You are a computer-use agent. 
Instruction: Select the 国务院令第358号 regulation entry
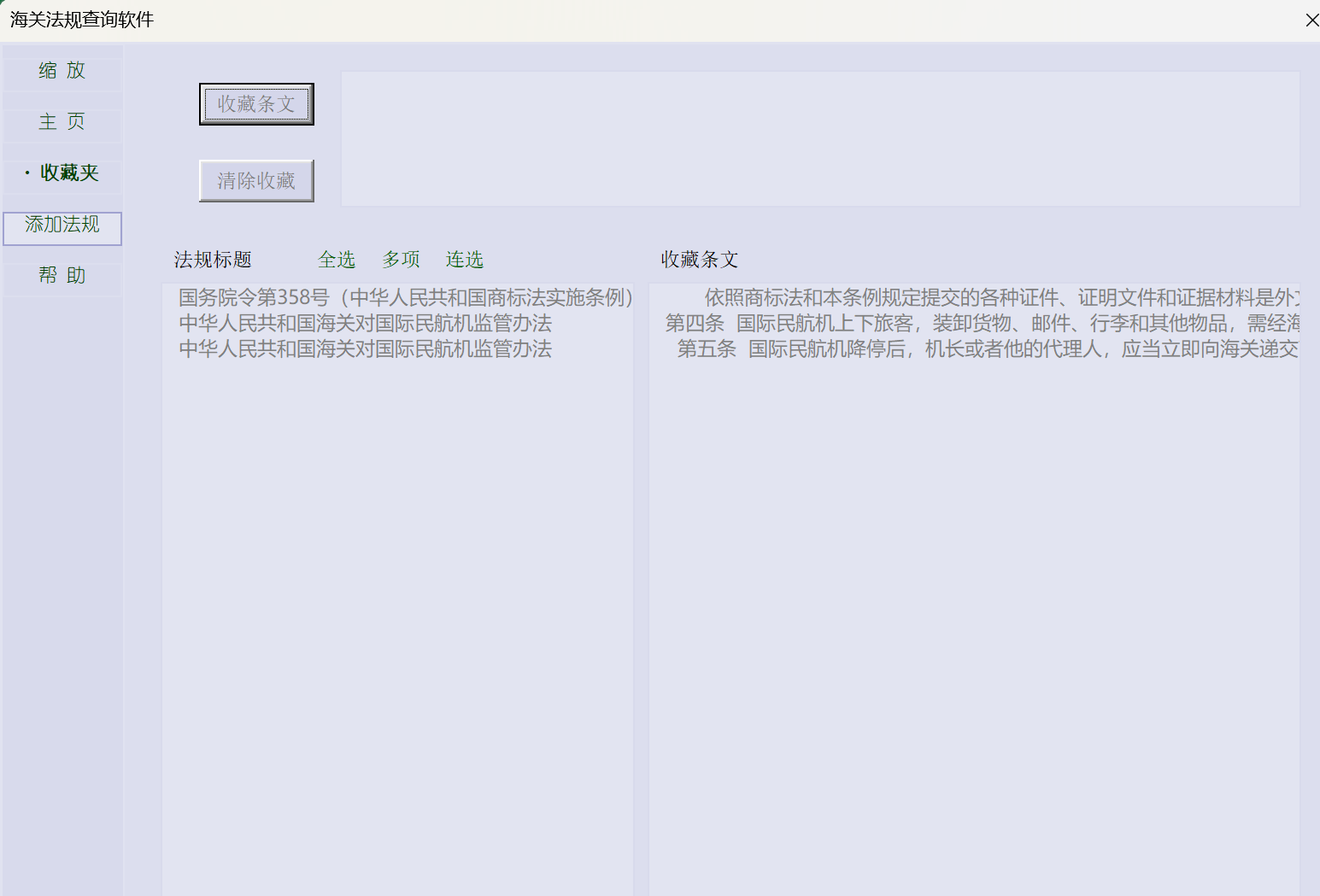[405, 297]
